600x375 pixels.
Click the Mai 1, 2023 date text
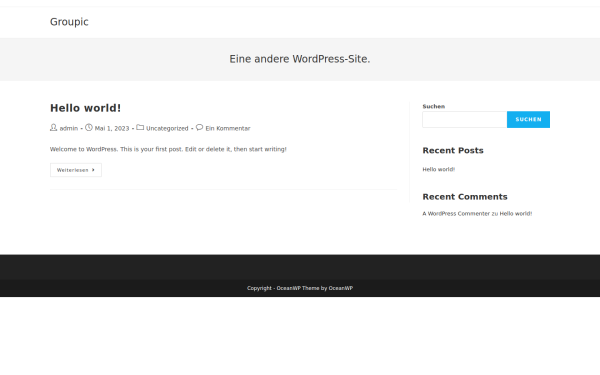coord(112,128)
